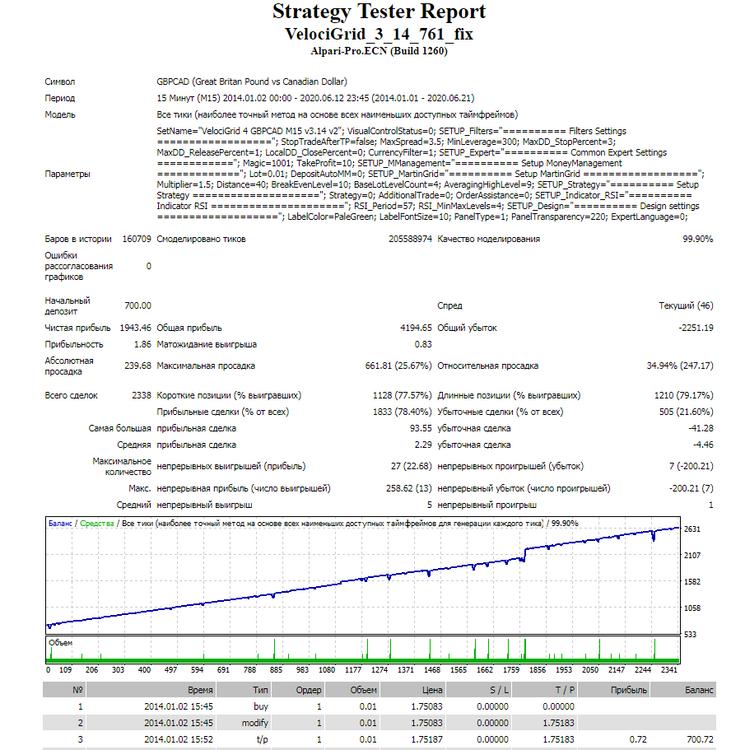Select the 'VelociGrid_3_14_761_fix' title
The height and width of the screenshot is (750, 745).
tap(379, 34)
